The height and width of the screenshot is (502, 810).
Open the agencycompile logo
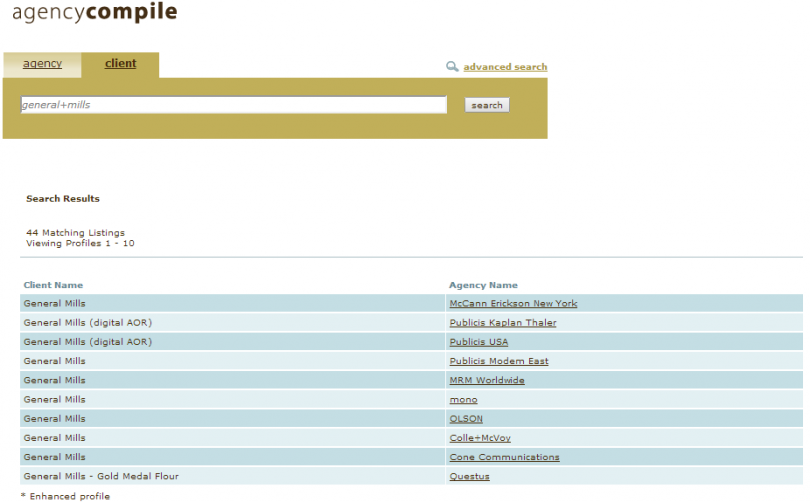tap(95, 12)
